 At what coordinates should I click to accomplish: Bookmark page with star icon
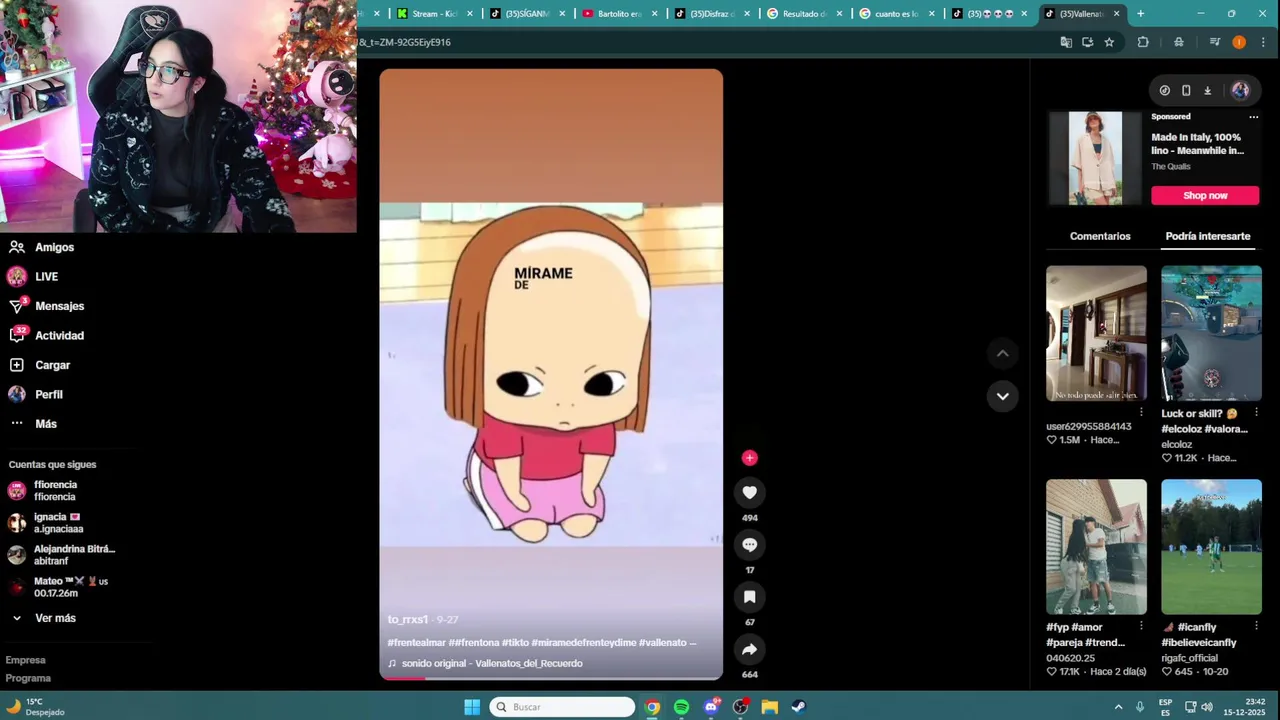pos(1109,42)
